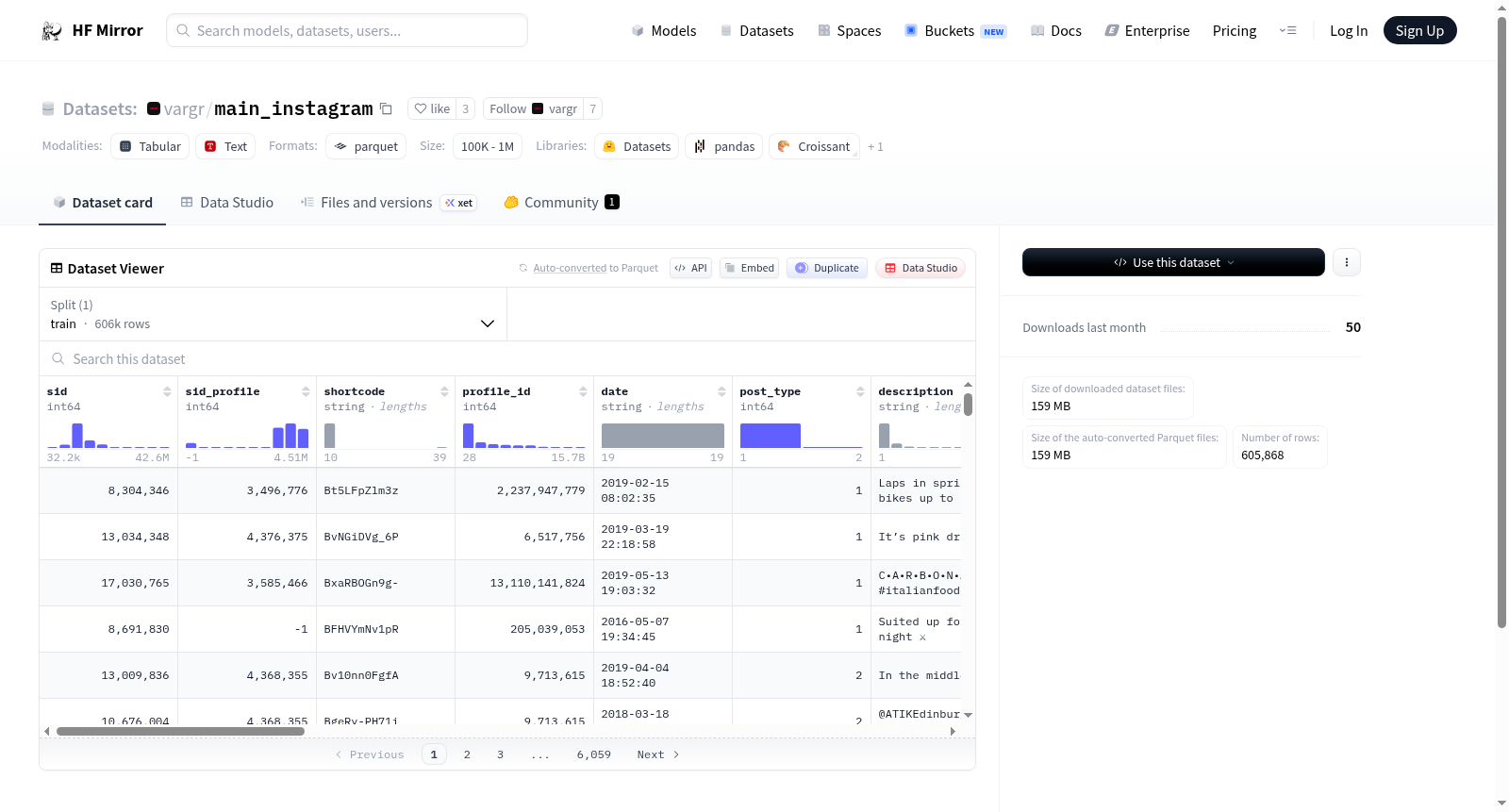Open Enterprise in the top navigation
This screenshot has width=1509, height=812.
pos(1147,30)
